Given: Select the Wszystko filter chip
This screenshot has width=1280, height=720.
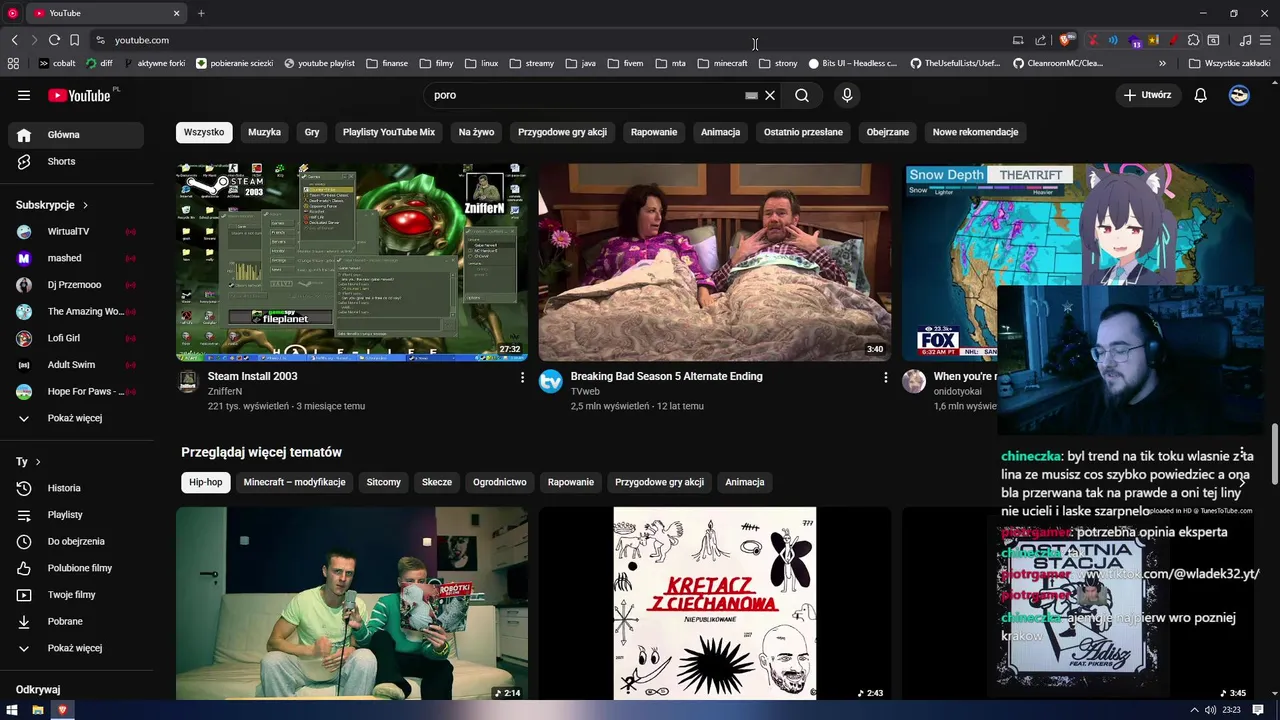Looking at the screenshot, I should (204, 132).
